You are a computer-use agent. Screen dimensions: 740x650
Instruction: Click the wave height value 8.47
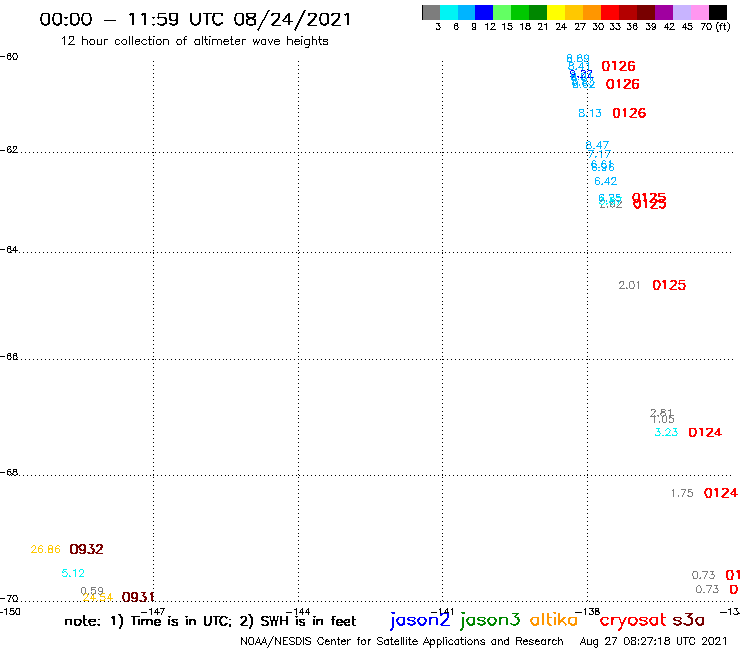point(597,145)
